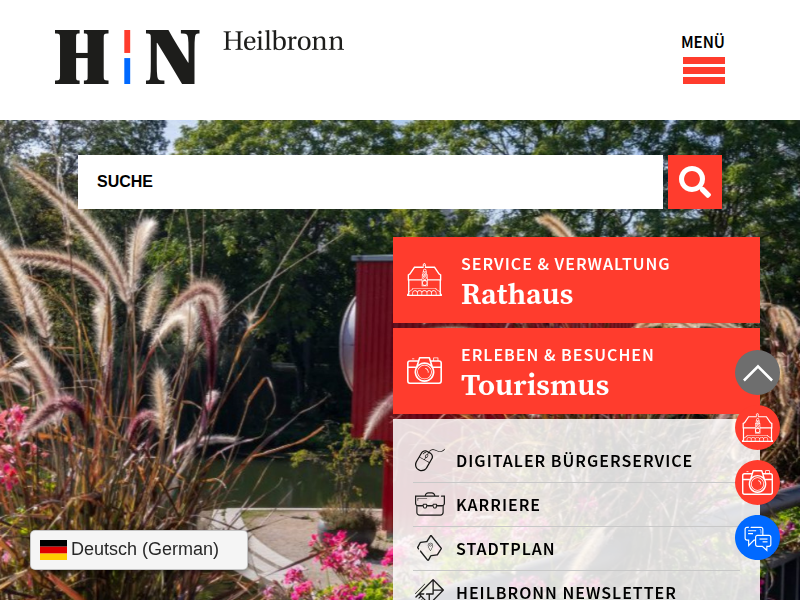Click the envelope icon beside Heilbronn Newsletter
Screen dimensions: 800x600
[x=430, y=590]
